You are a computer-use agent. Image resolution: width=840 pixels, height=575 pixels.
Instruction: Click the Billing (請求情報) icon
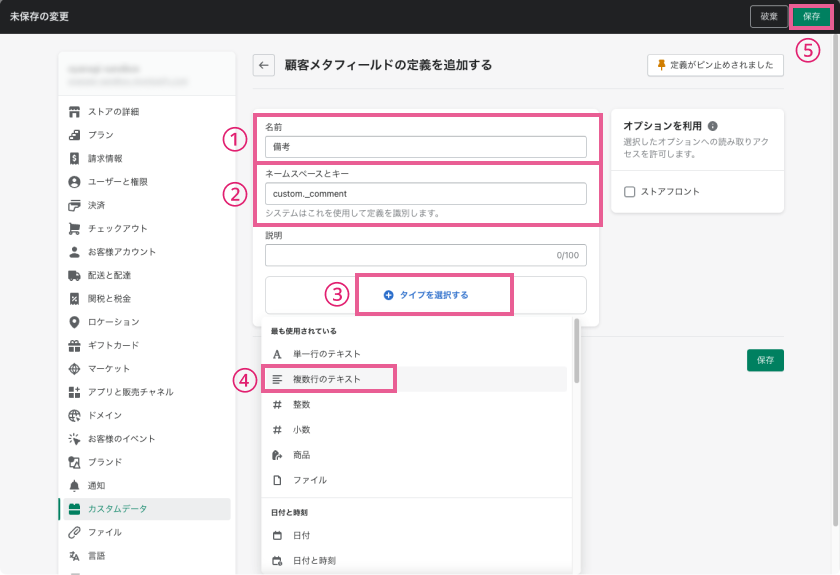[x=74, y=158]
